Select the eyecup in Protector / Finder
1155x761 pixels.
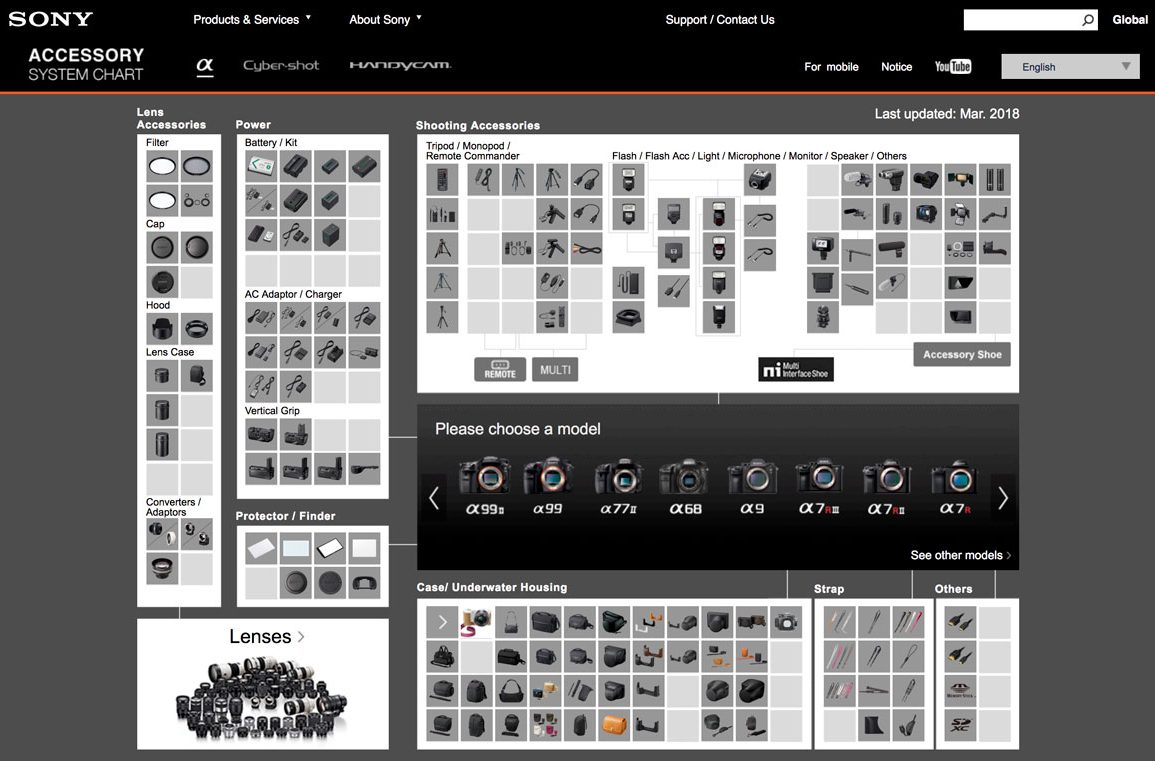point(364,583)
